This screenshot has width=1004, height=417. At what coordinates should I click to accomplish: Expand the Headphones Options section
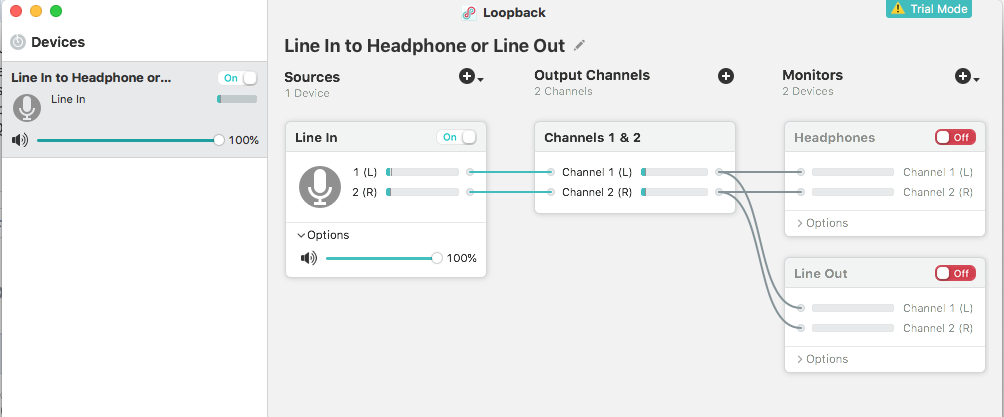pos(822,223)
